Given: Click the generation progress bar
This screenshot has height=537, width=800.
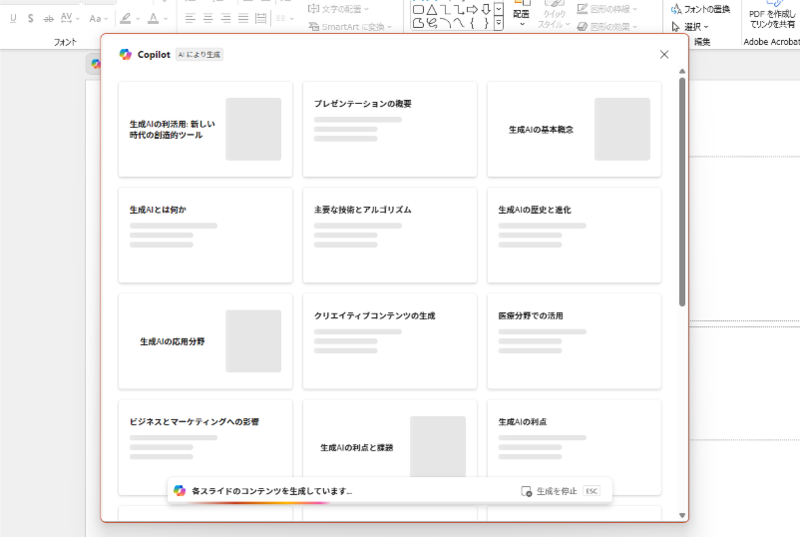Looking at the screenshot, I should (258, 503).
